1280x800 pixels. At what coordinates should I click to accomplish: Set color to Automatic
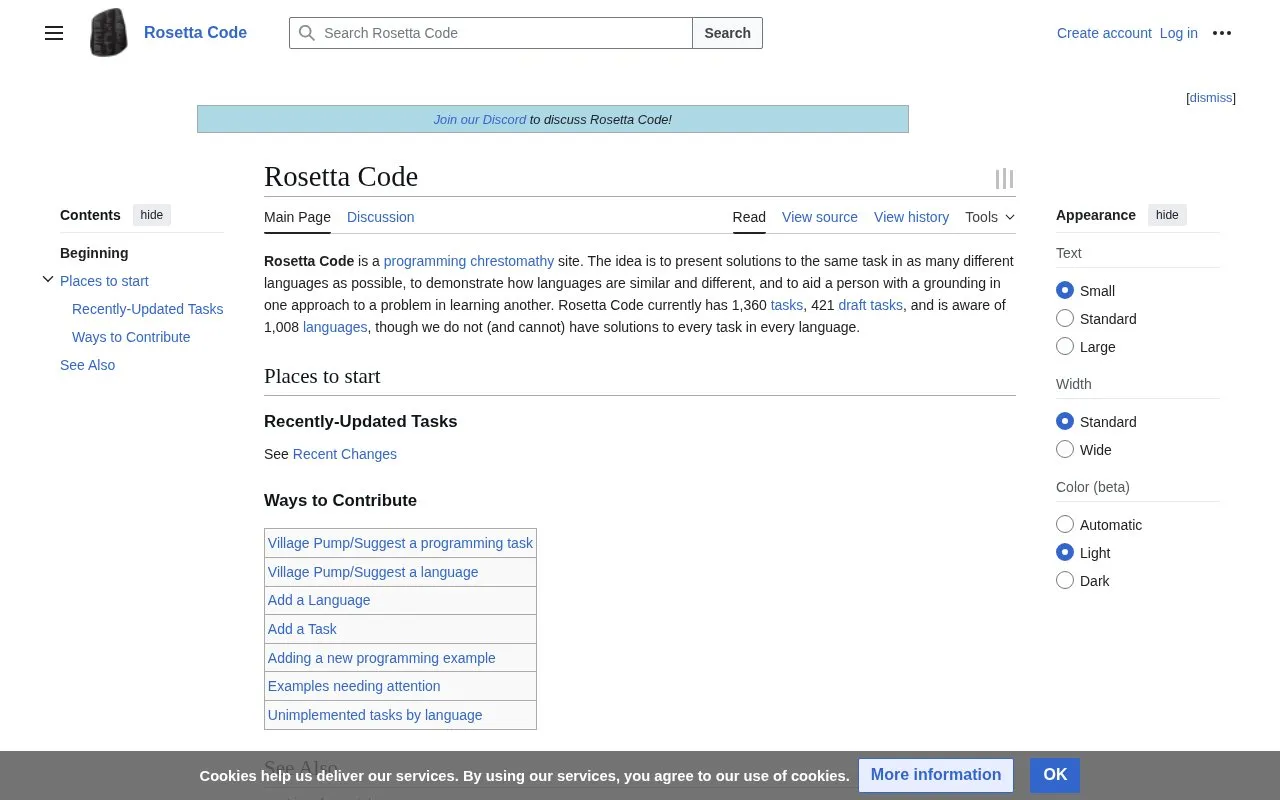click(x=1065, y=524)
